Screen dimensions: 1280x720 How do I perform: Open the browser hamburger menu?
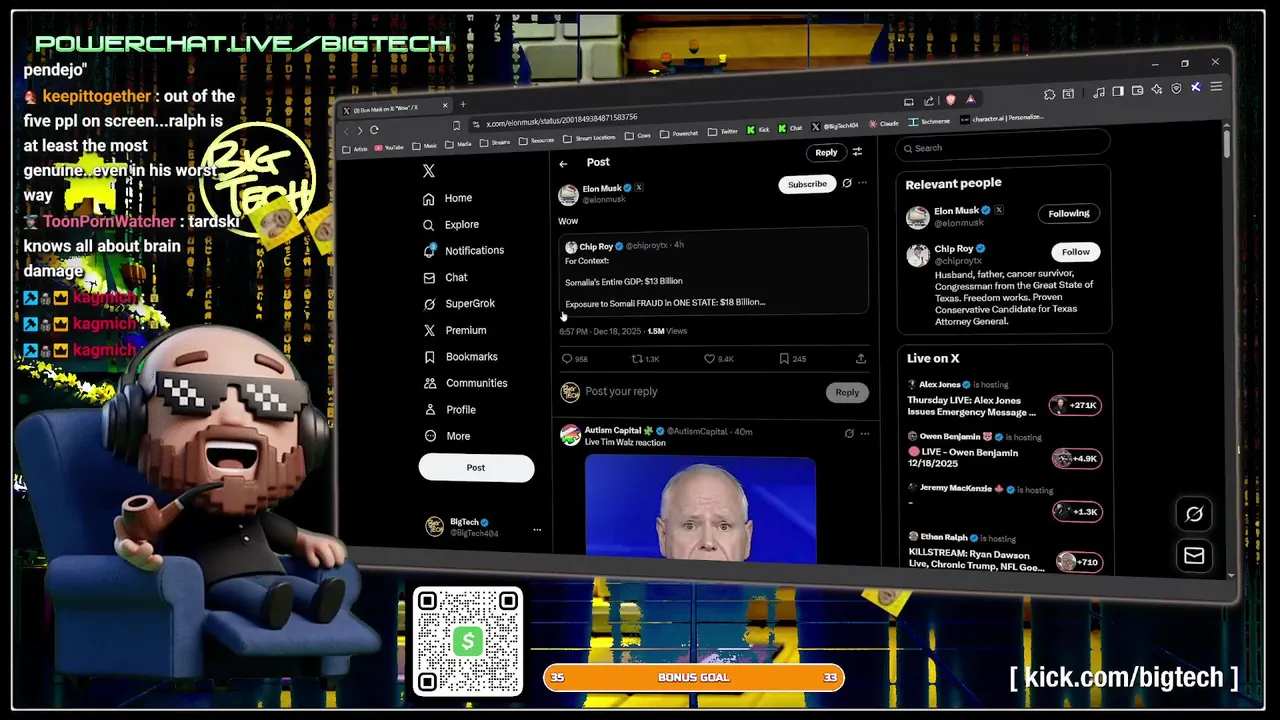(x=1217, y=88)
